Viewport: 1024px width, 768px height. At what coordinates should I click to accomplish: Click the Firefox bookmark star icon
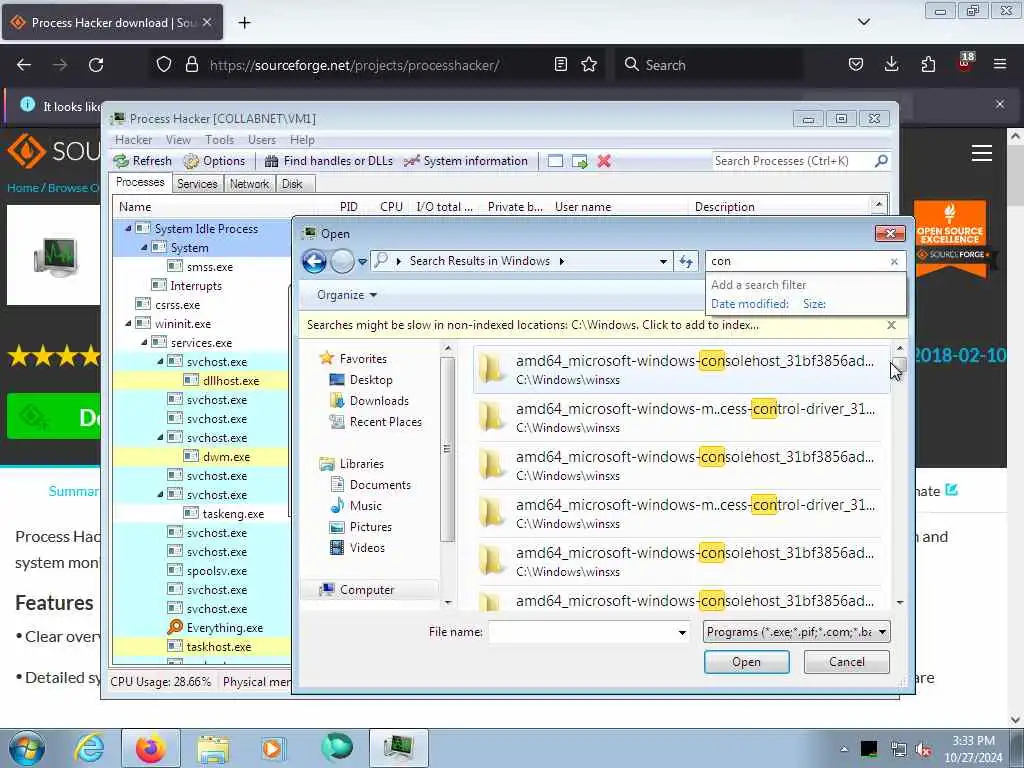coord(589,65)
